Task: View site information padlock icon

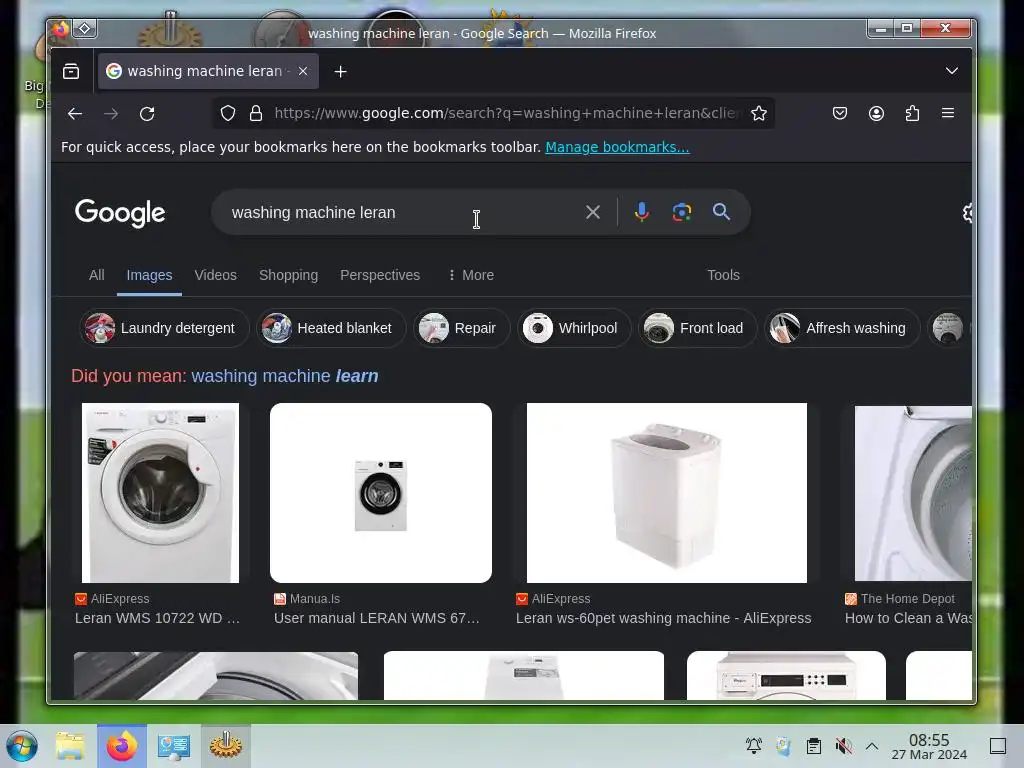Action: pyautogui.click(x=256, y=114)
